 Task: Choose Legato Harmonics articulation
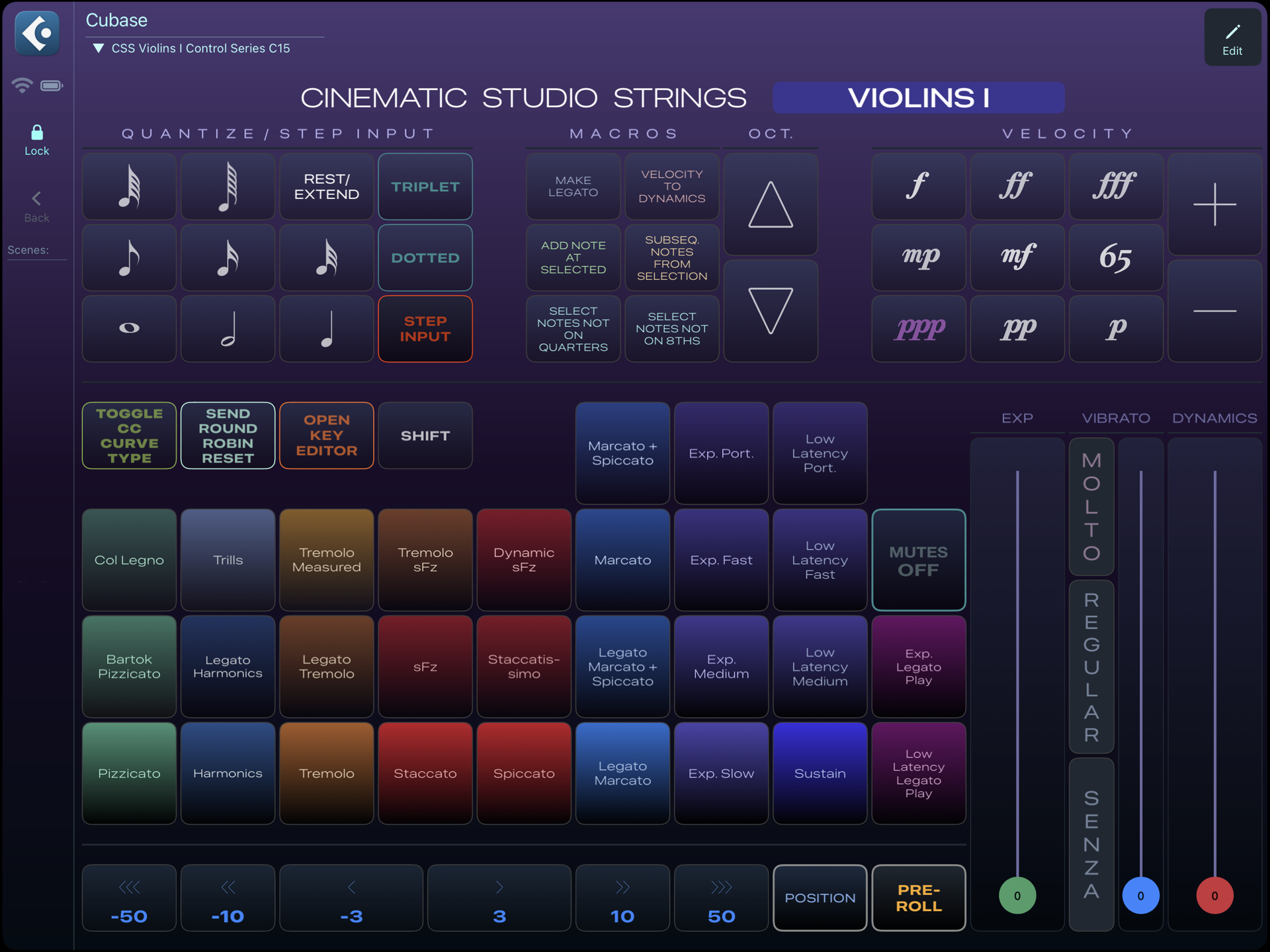point(228,666)
